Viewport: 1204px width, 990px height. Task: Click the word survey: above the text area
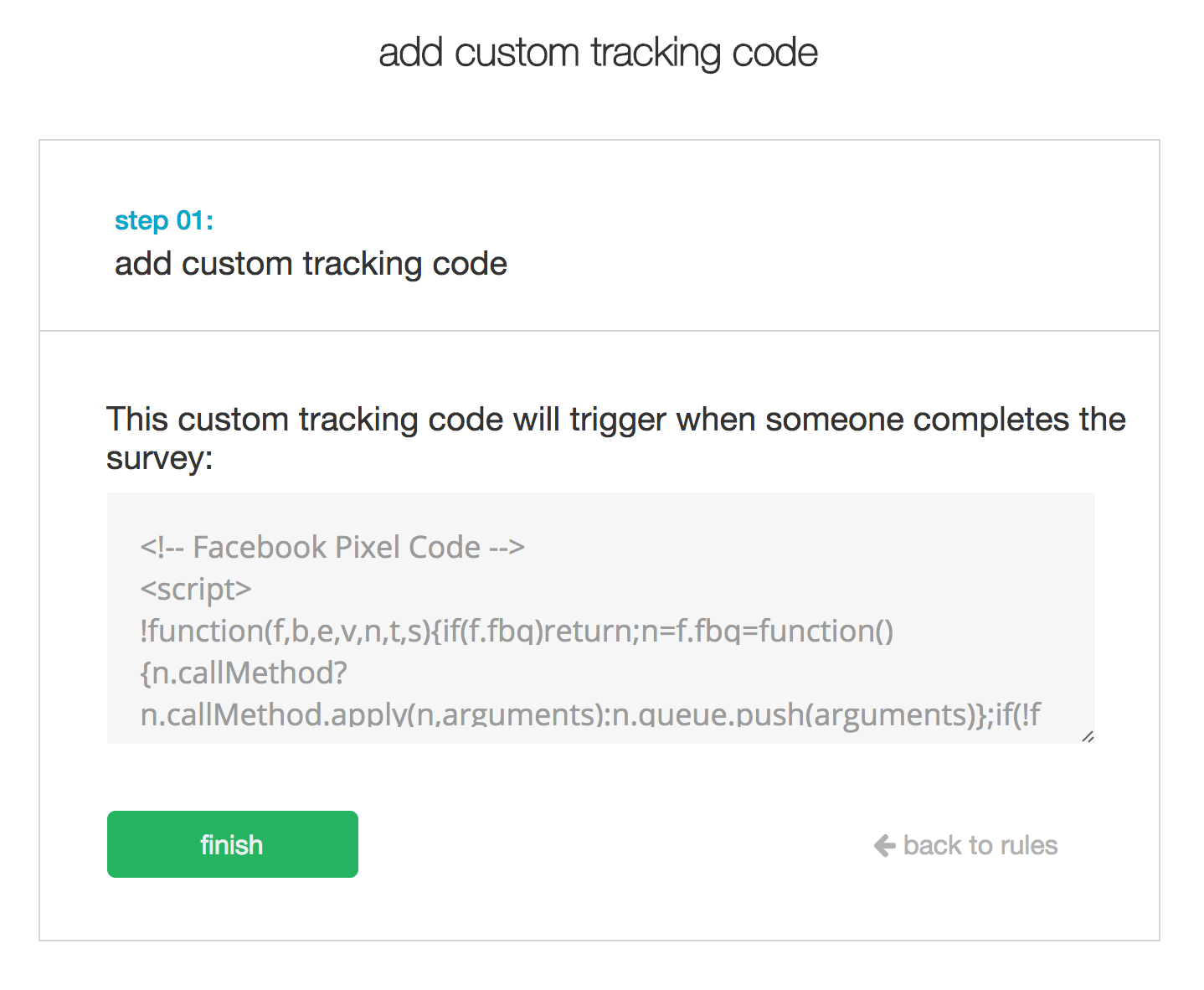click(159, 458)
